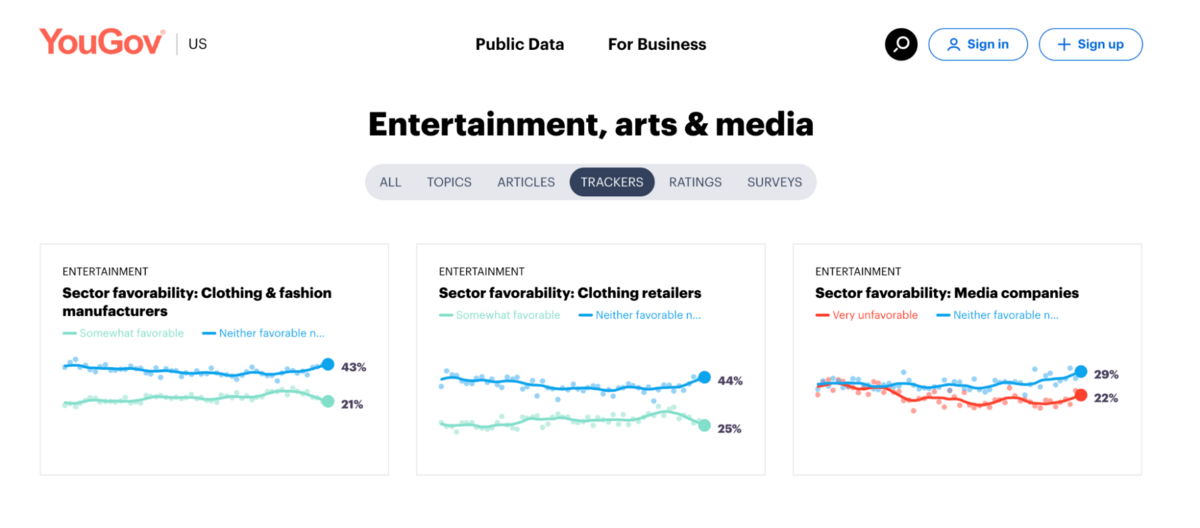Click the black search magnifier icon
This screenshot has height=528, width=1200.
[x=901, y=44]
